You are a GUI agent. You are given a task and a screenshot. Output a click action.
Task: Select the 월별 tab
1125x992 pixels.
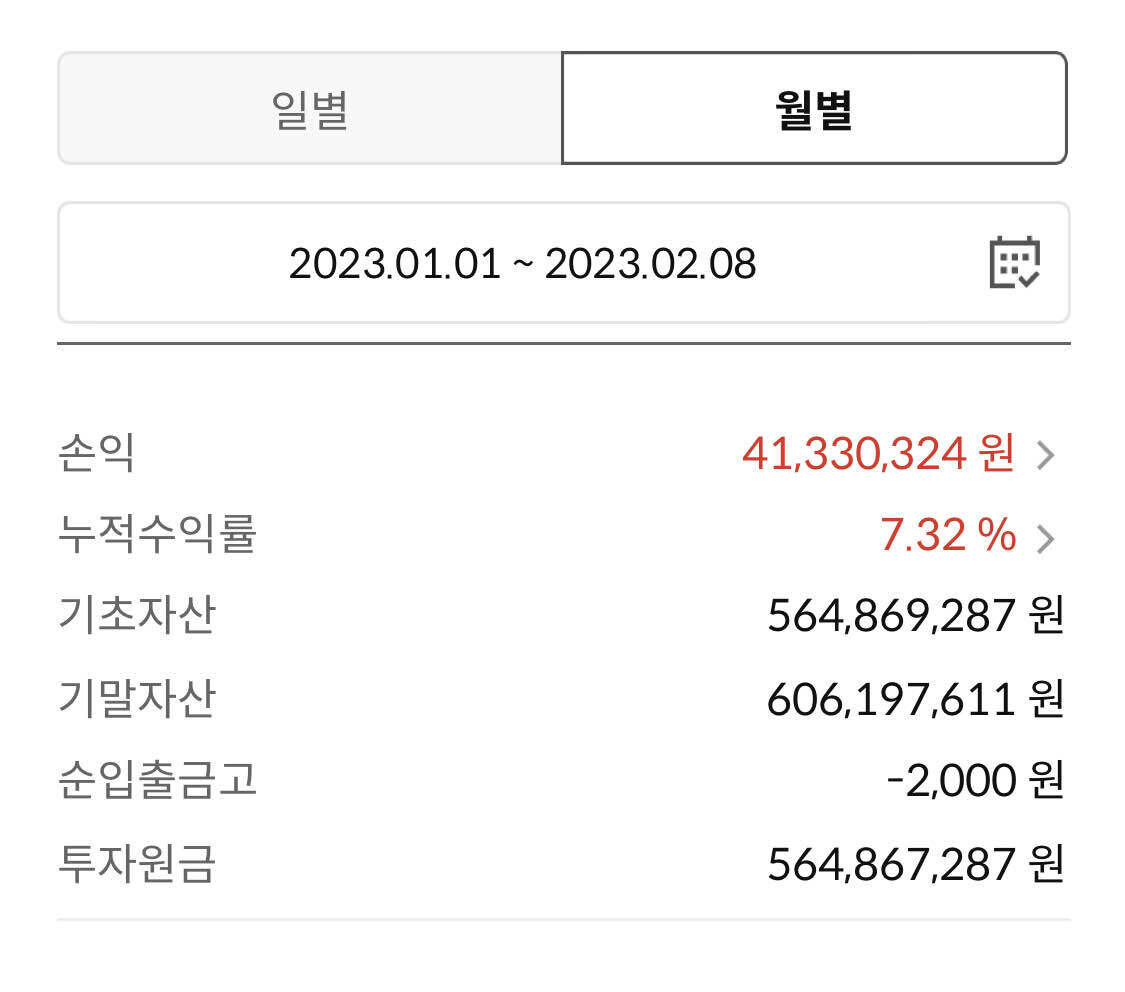point(815,109)
